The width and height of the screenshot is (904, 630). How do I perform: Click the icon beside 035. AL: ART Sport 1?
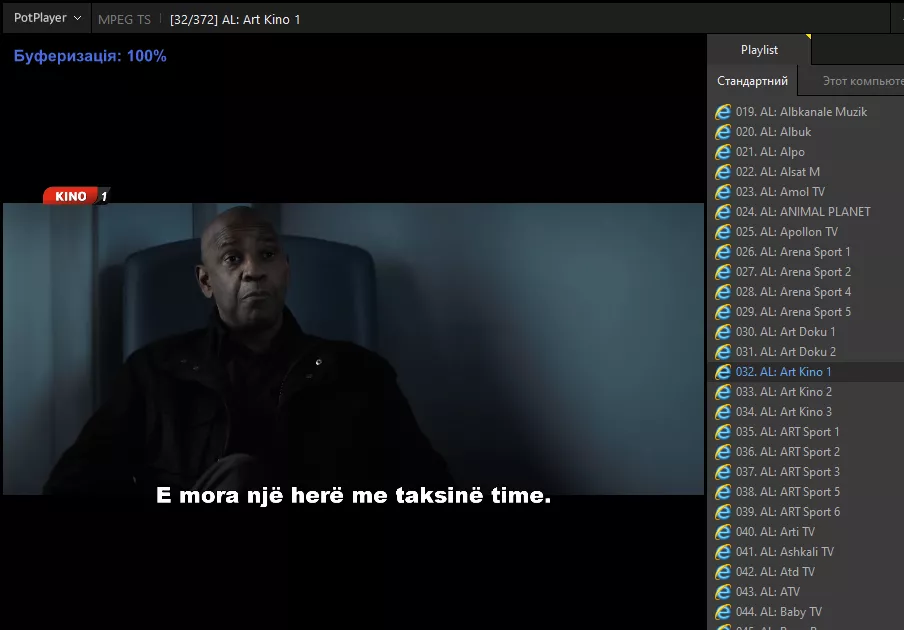[723, 432]
